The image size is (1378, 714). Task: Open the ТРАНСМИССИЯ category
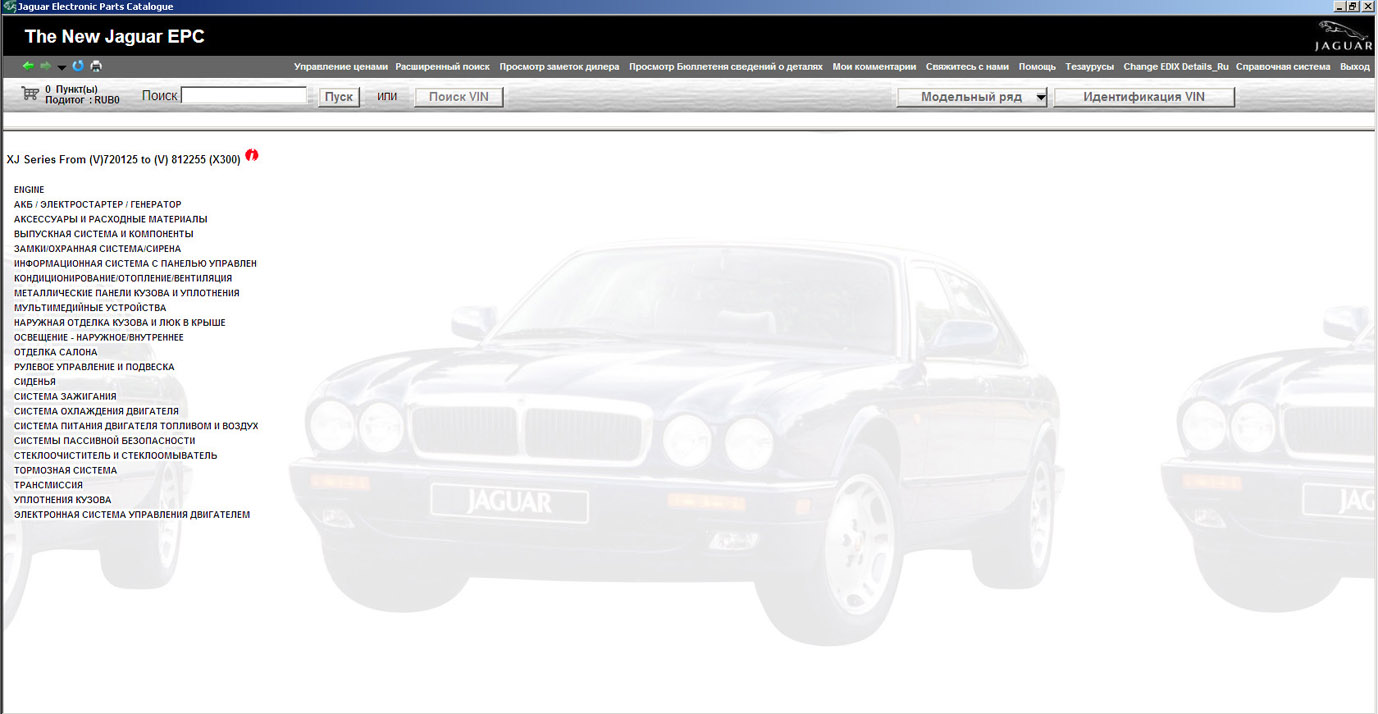click(x=48, y=485)
